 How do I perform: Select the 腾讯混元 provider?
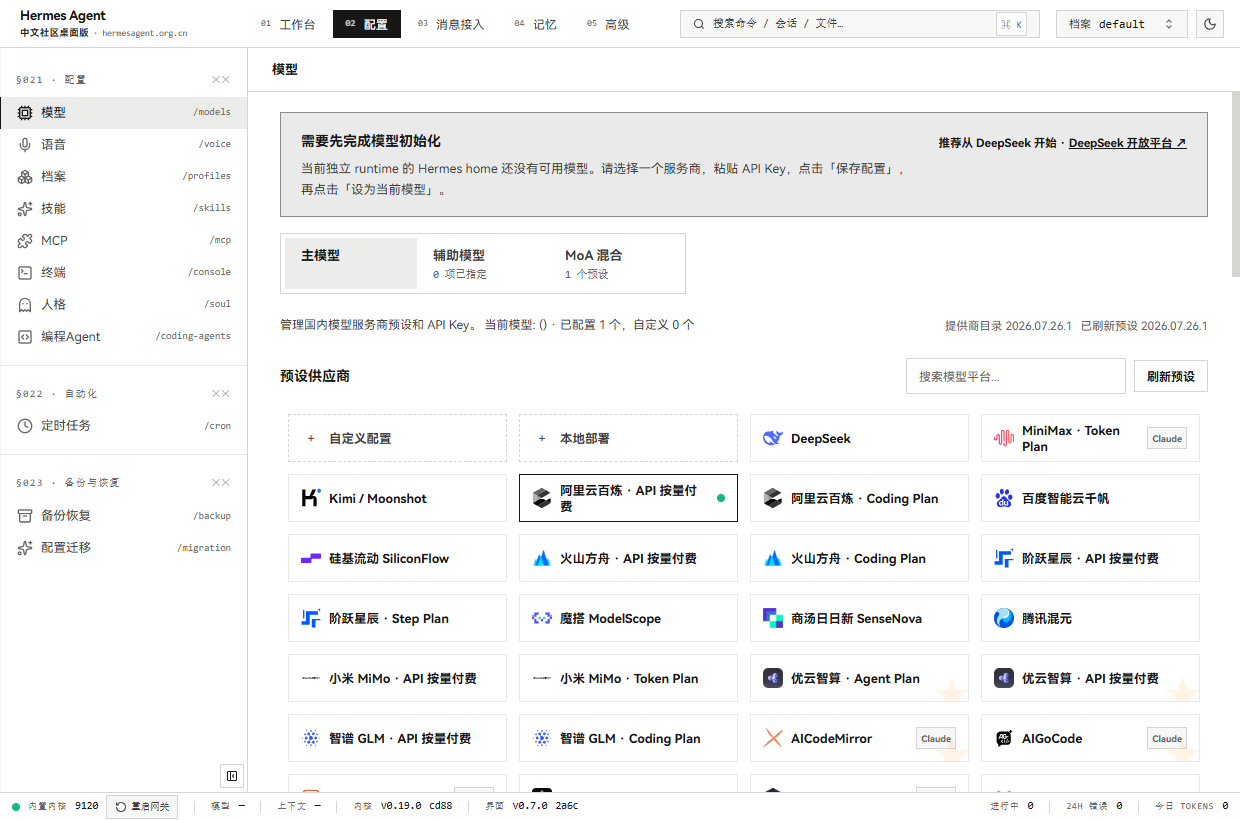point(1090,618)
